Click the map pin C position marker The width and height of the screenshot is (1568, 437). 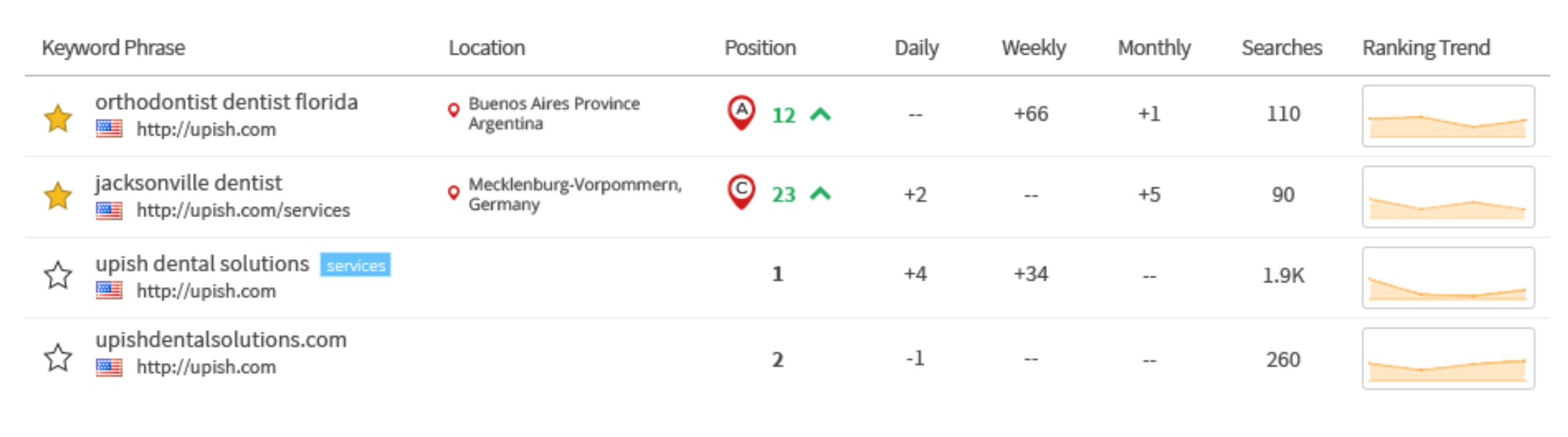(741, 192)
